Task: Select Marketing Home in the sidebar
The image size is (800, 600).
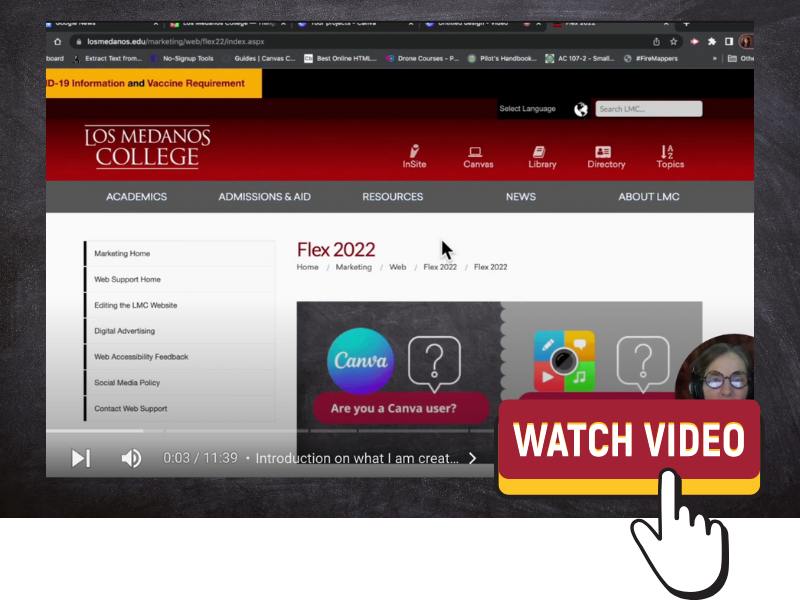Action: point(180,254)
